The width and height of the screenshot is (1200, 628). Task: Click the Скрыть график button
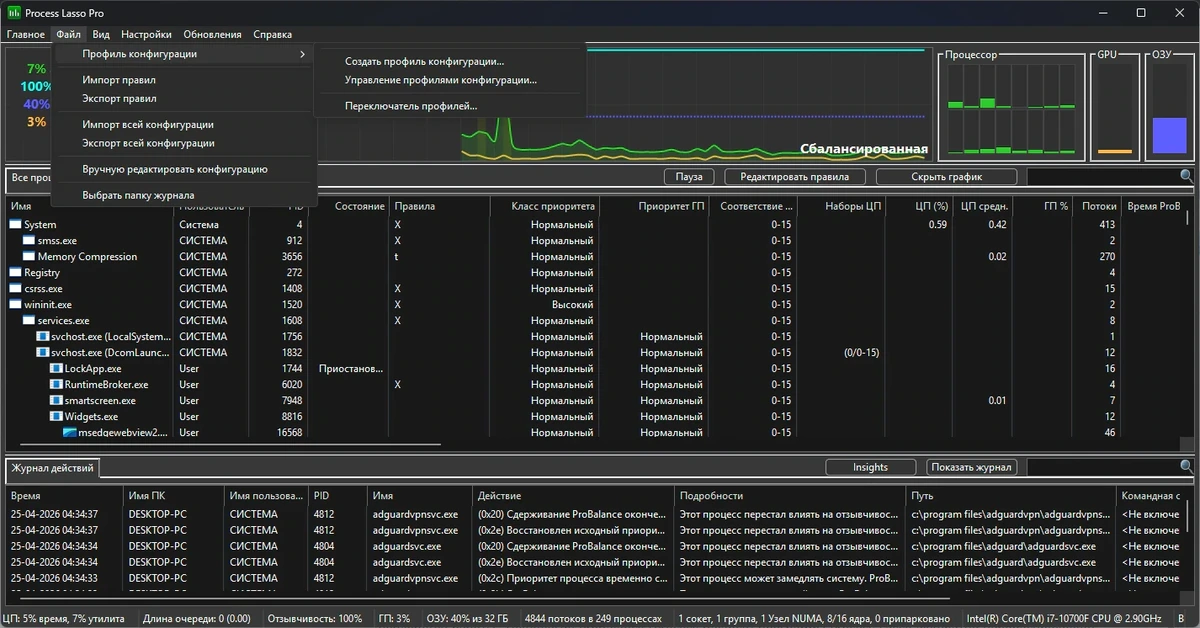coord(946,177)
